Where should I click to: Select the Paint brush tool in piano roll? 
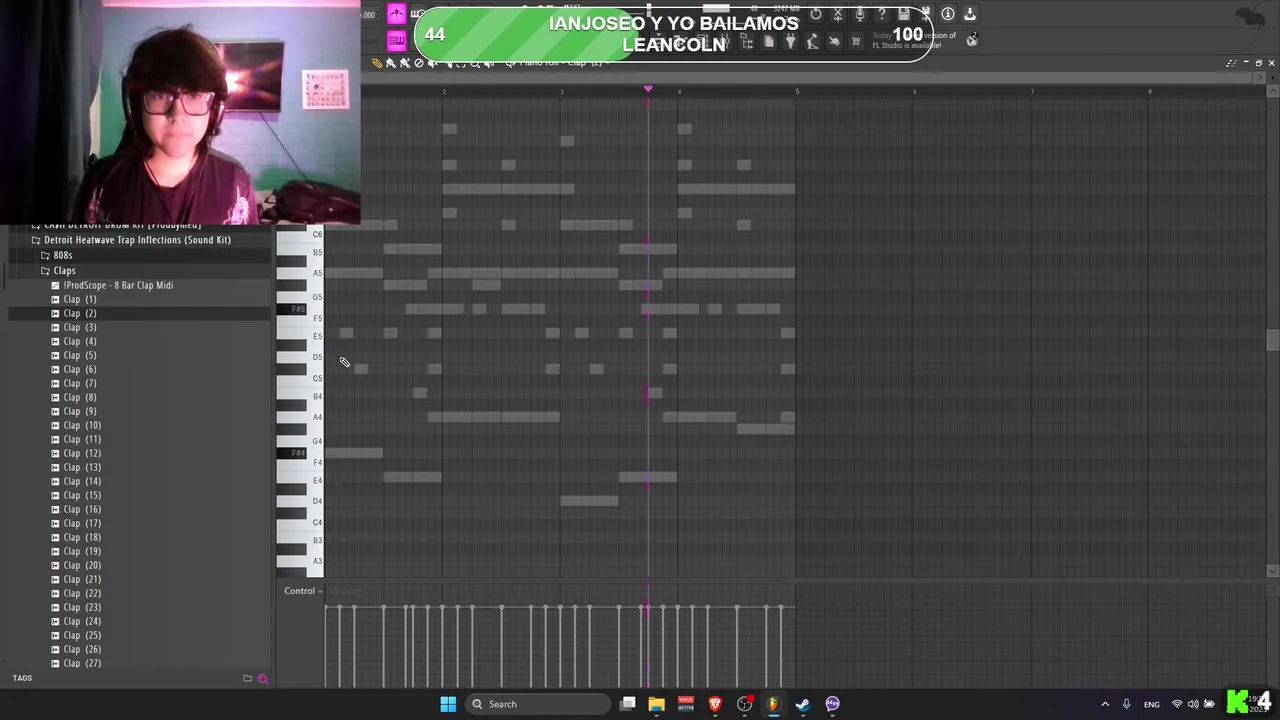pos(391,63)
